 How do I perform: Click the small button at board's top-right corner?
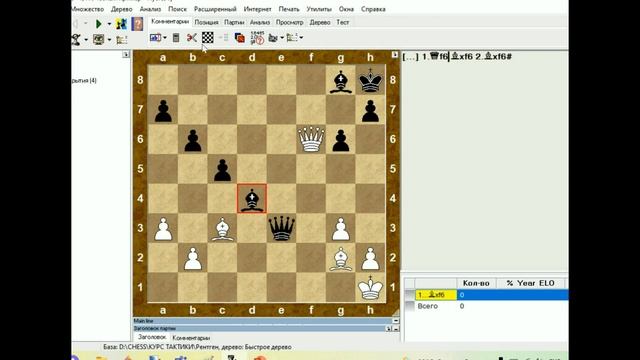pyautogui.click(x=395, y=54)
